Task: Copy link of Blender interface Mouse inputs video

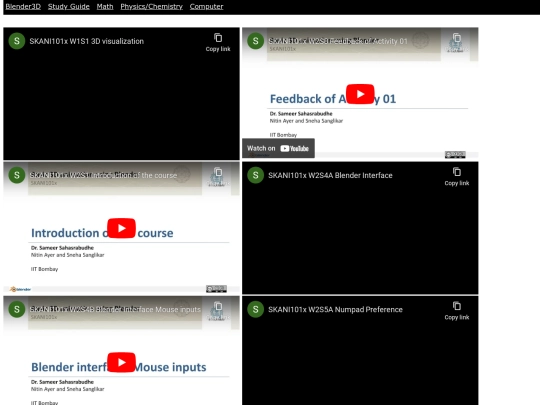Action: point(218,311)
